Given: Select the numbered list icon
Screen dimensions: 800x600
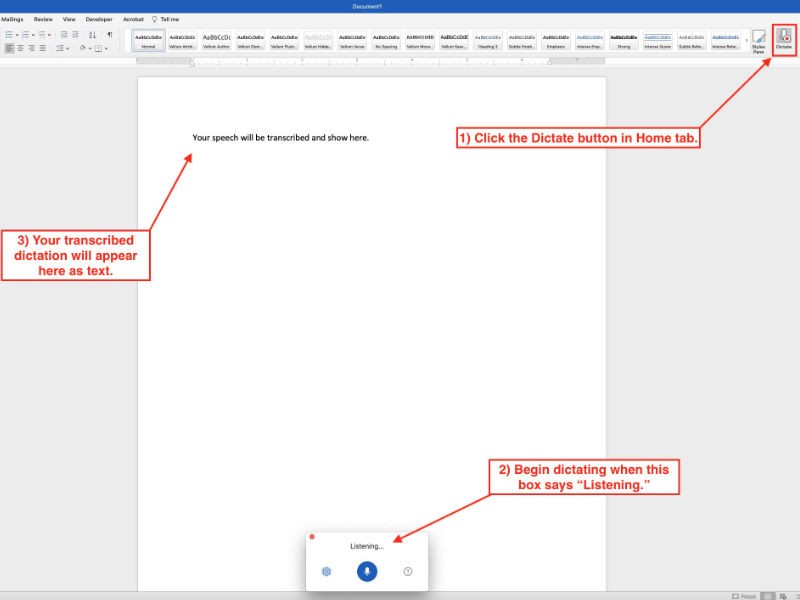Looking at the screenshot, I should point(26,34).
